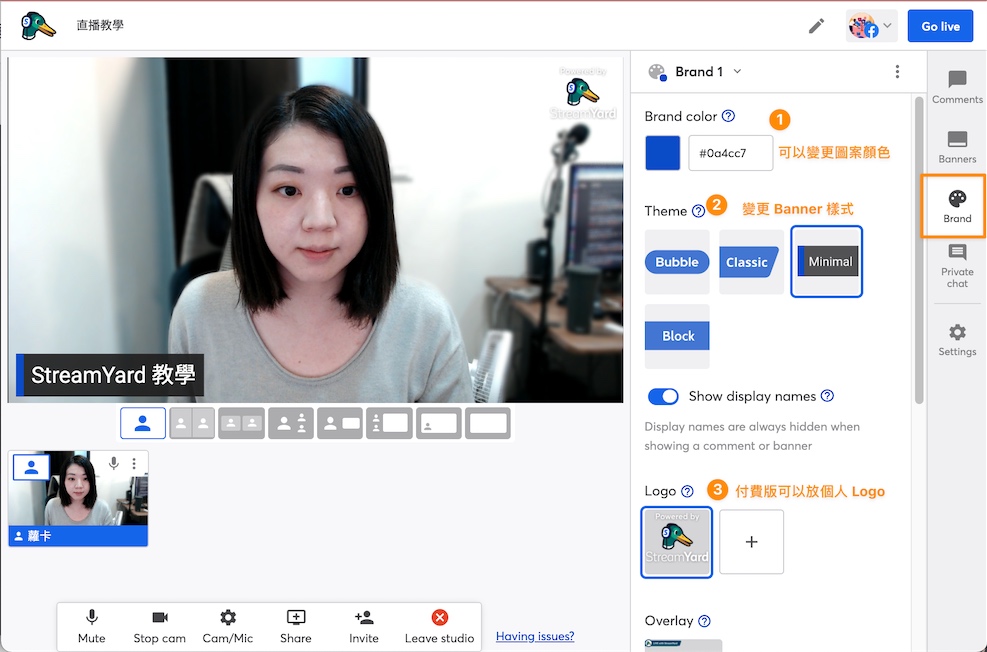Click the microphone icon on 蘿卡 thumbnail
987x652 pixels.
[113, 464]
